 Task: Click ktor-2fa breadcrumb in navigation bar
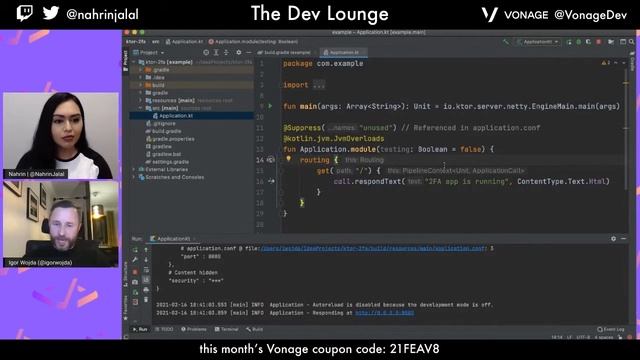pyautogui.click(x=136, y=42)
